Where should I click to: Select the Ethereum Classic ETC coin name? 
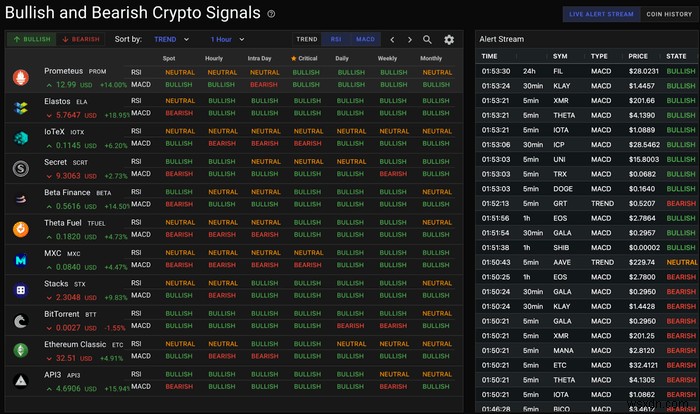(x=83, y=344)
